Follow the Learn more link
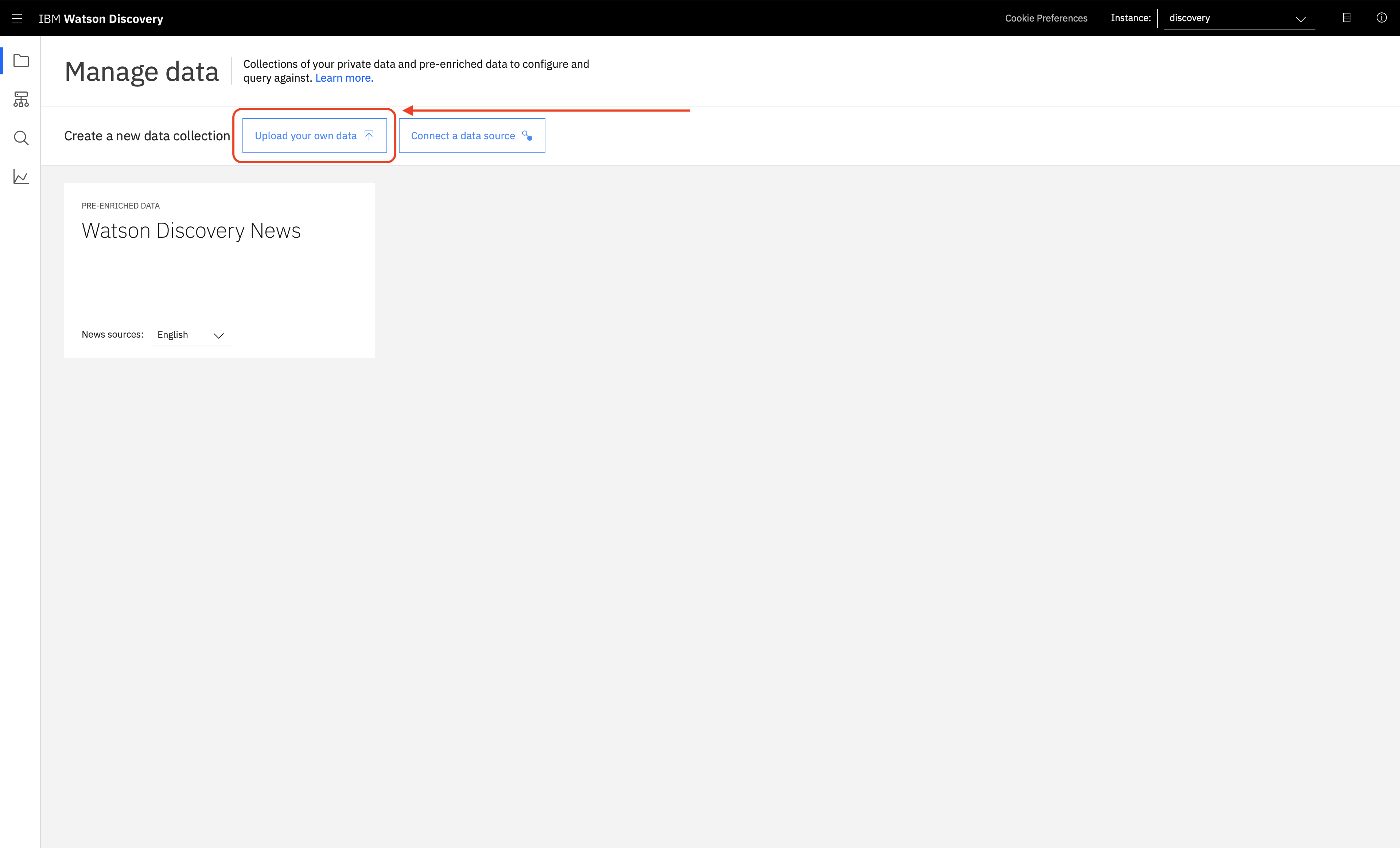The image size is (1400, 848). 344,78
